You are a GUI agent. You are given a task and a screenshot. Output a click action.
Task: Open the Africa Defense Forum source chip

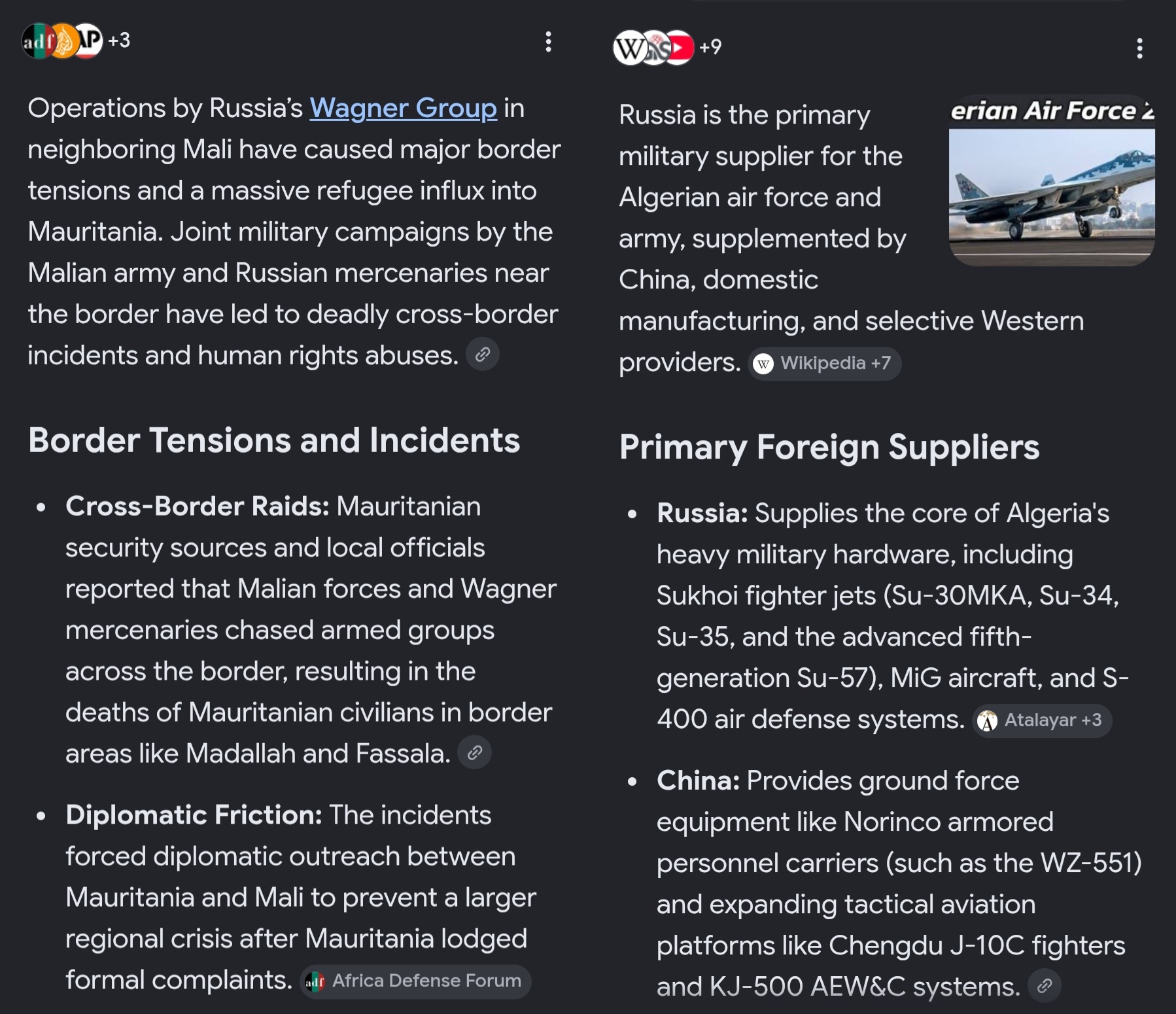click(x=415, y=981)
